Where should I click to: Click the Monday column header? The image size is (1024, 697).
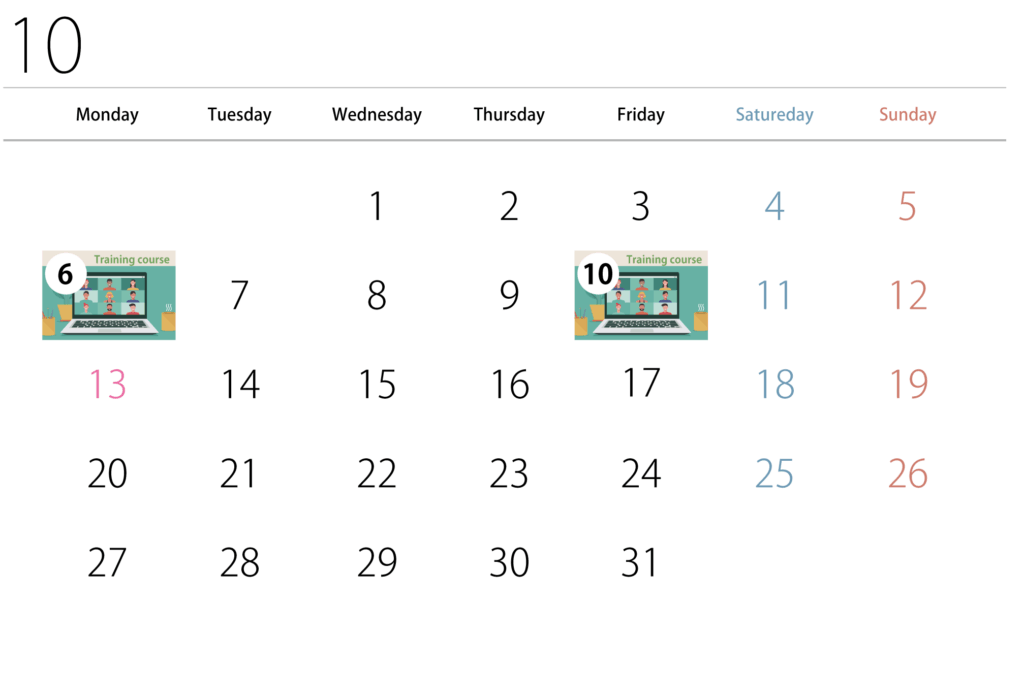107,114
